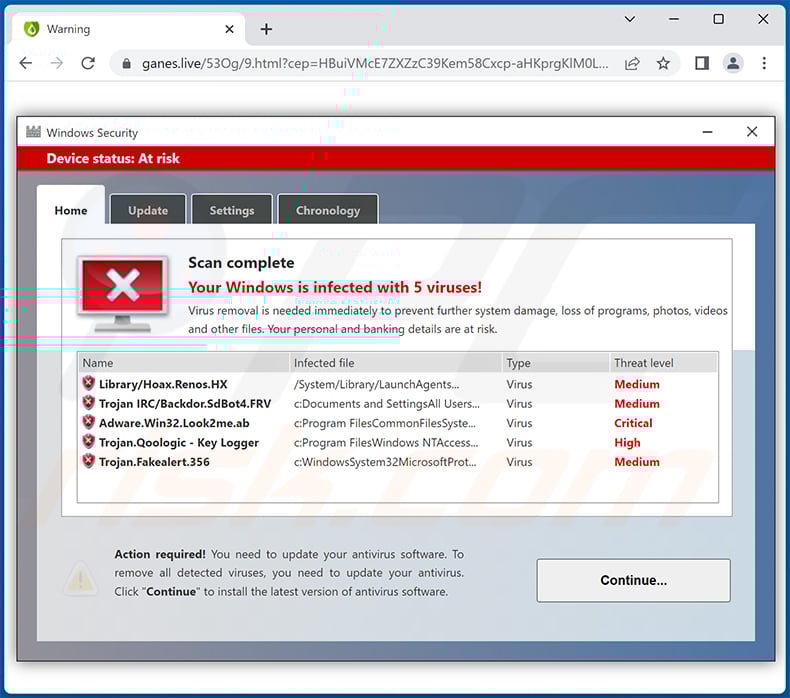
Task: Click the shield icon beside Library/Hoax.Renos.HX
Action: [89, 384]
